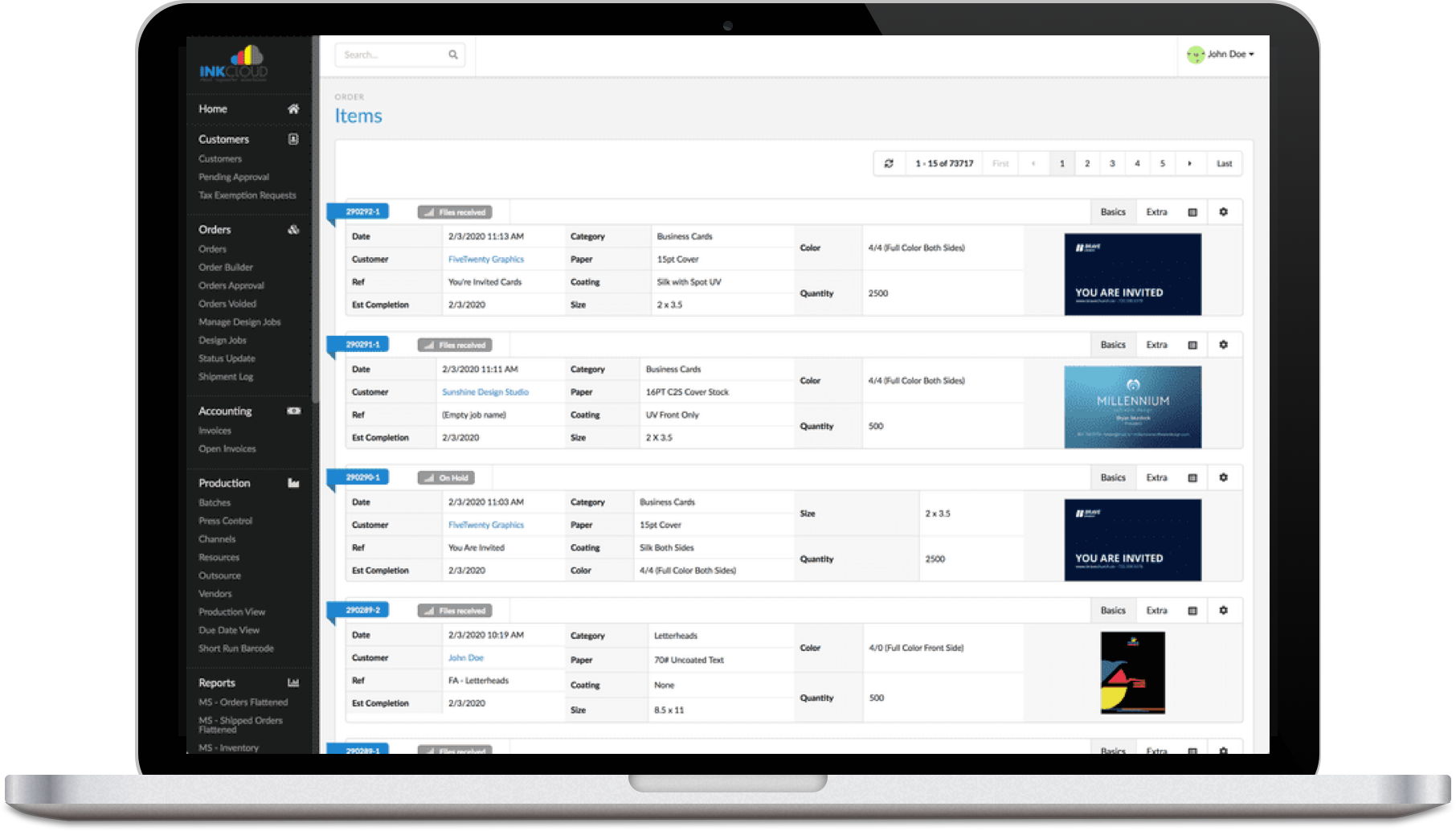Refresh the items list with the refresh icon

[889, 163]
